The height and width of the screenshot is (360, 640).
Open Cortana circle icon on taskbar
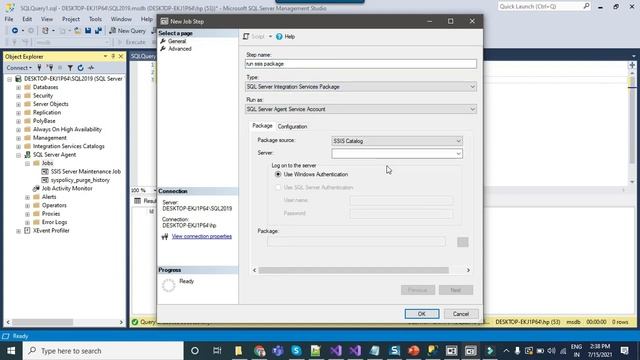195,351
